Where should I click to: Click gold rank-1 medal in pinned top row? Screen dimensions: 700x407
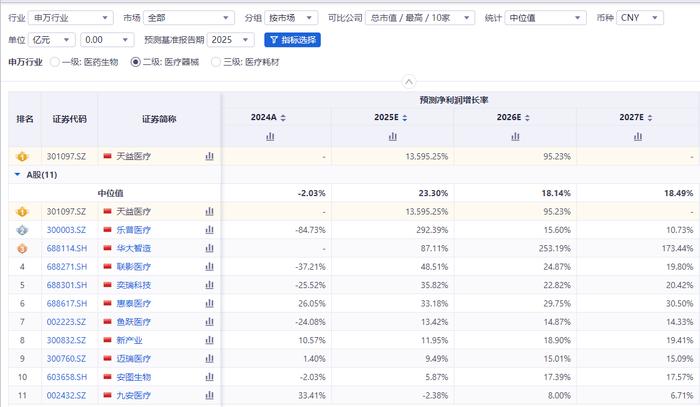(x=22, y=157)
